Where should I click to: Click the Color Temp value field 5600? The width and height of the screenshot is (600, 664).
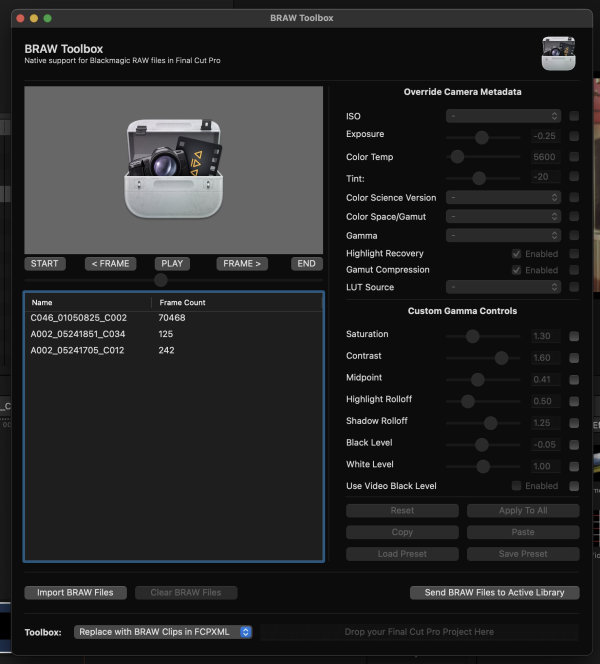[x=545, y=157]
